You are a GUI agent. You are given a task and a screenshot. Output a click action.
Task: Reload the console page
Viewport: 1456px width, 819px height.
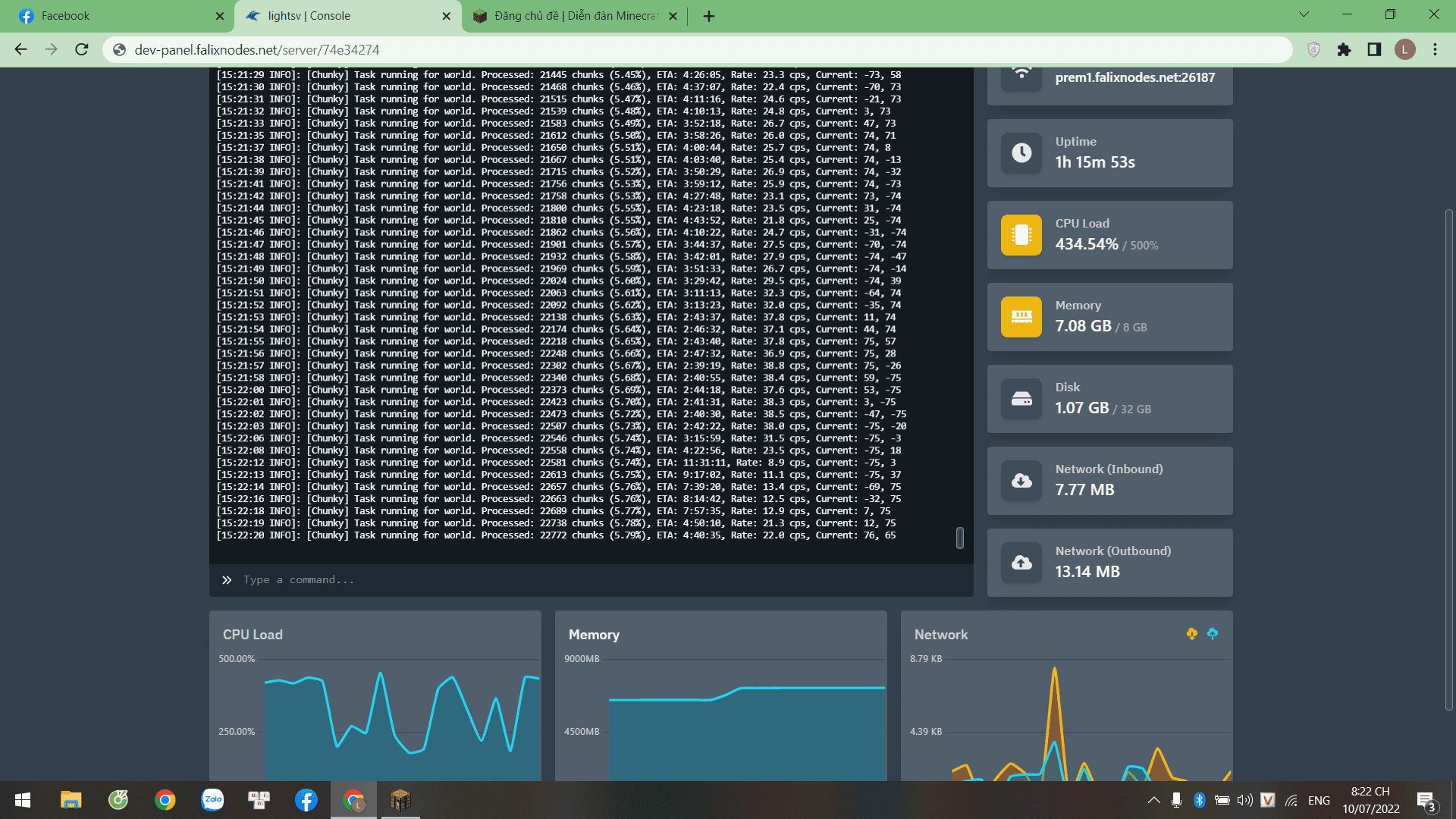pos(82,50)
